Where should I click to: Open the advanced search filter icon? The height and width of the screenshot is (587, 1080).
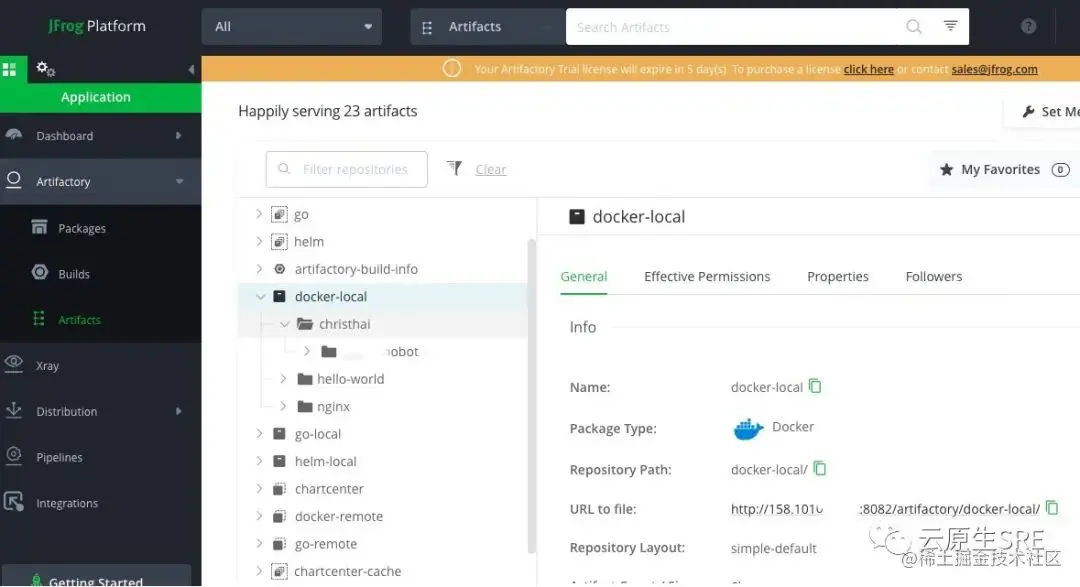coord(950,27)
